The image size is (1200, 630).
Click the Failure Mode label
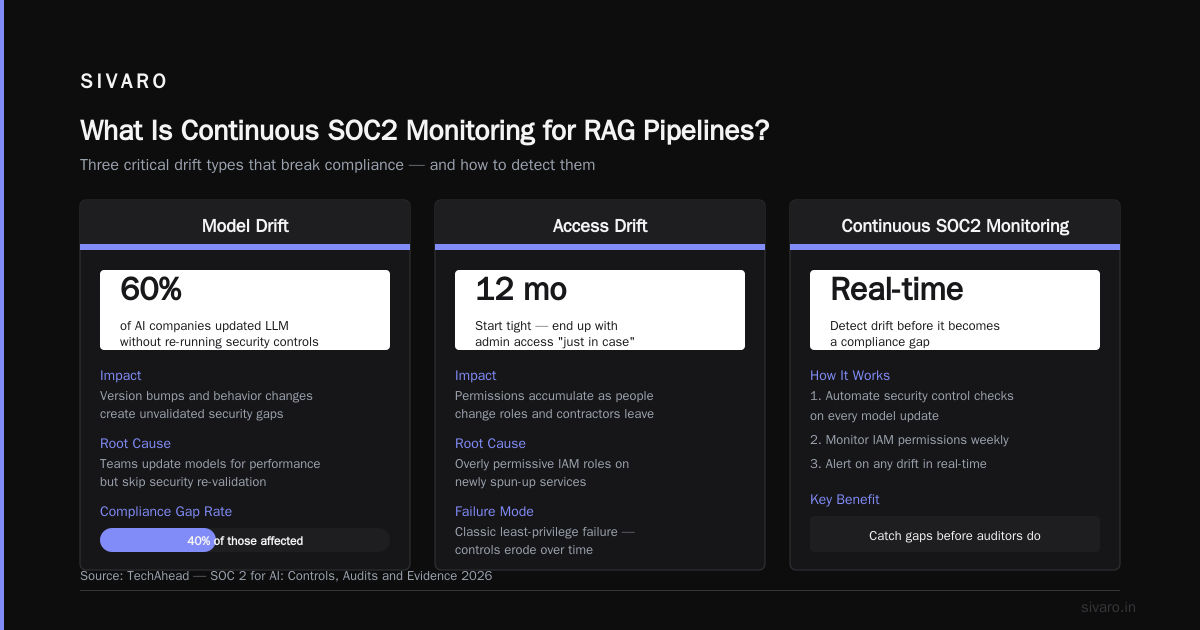pos(494,512)
